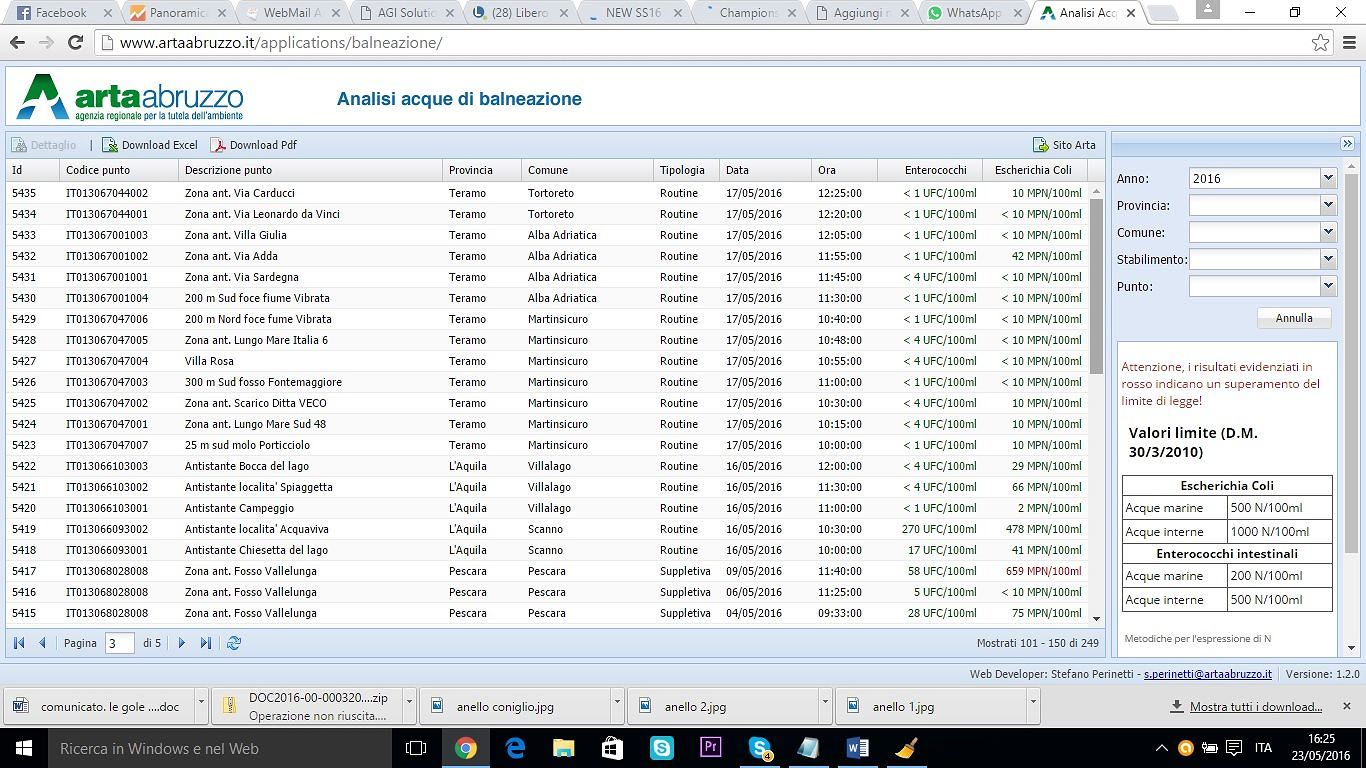1366x768 pixels.
Task: Collapse the right filter panel
Action: (1346, 144)
